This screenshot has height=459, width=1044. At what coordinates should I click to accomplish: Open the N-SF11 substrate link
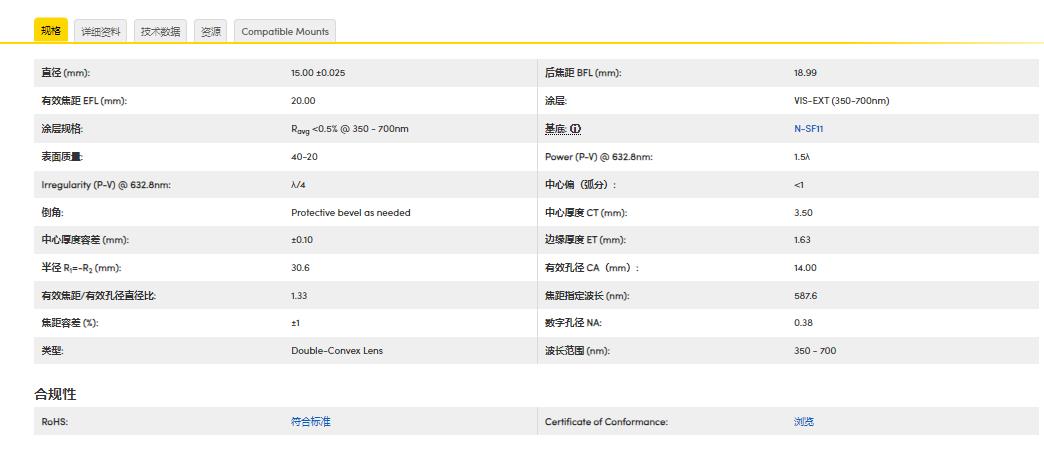click(x=808, y=129)
